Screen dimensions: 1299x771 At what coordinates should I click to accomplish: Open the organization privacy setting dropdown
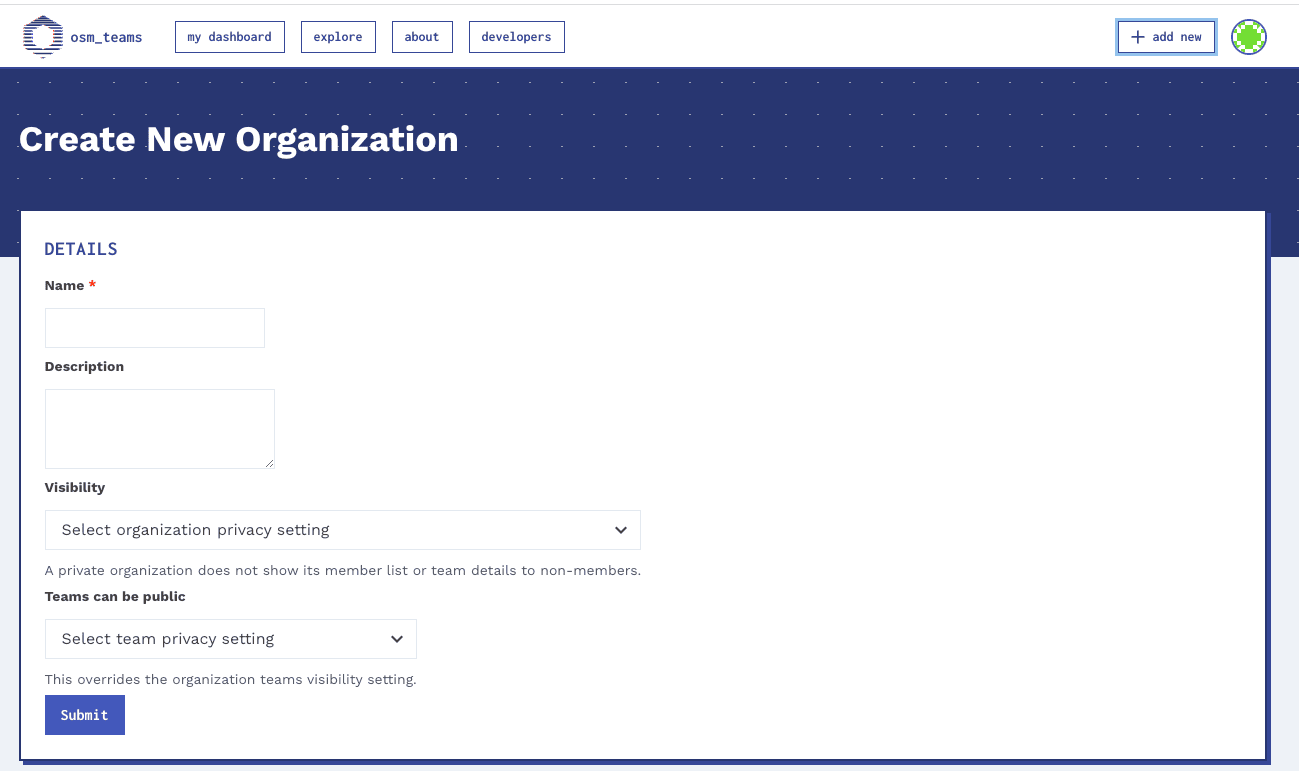click(x=342, y=529)
